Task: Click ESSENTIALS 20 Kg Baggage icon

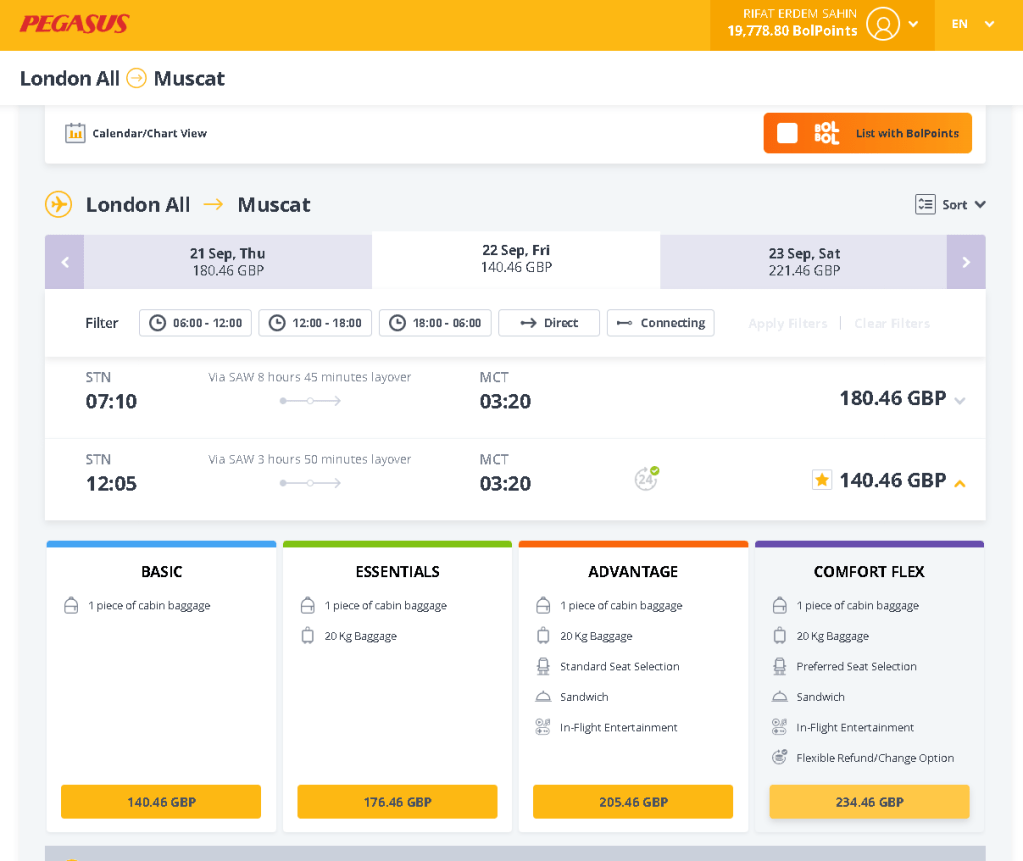Action: pyautogui.click(x=307, y=636)
